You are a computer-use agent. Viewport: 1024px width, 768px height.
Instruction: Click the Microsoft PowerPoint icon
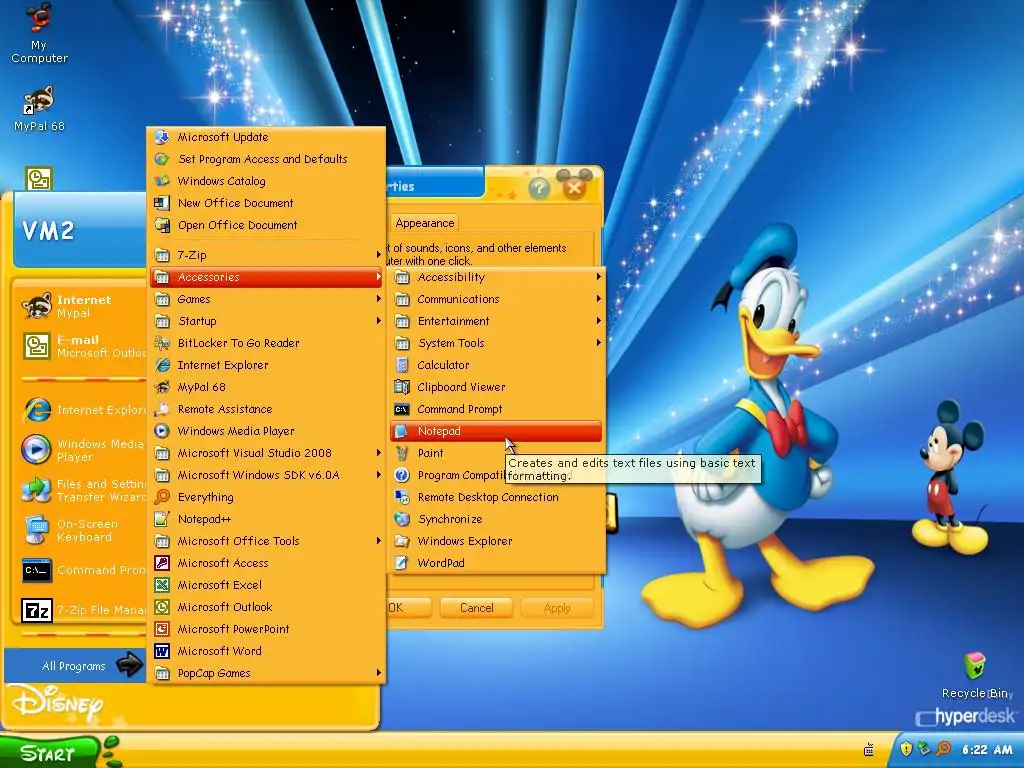tap(162, 629)
